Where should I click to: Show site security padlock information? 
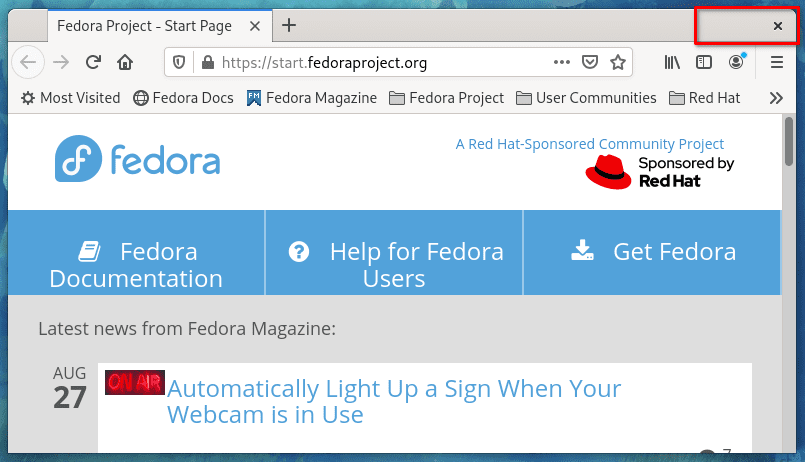coord(208,63)
